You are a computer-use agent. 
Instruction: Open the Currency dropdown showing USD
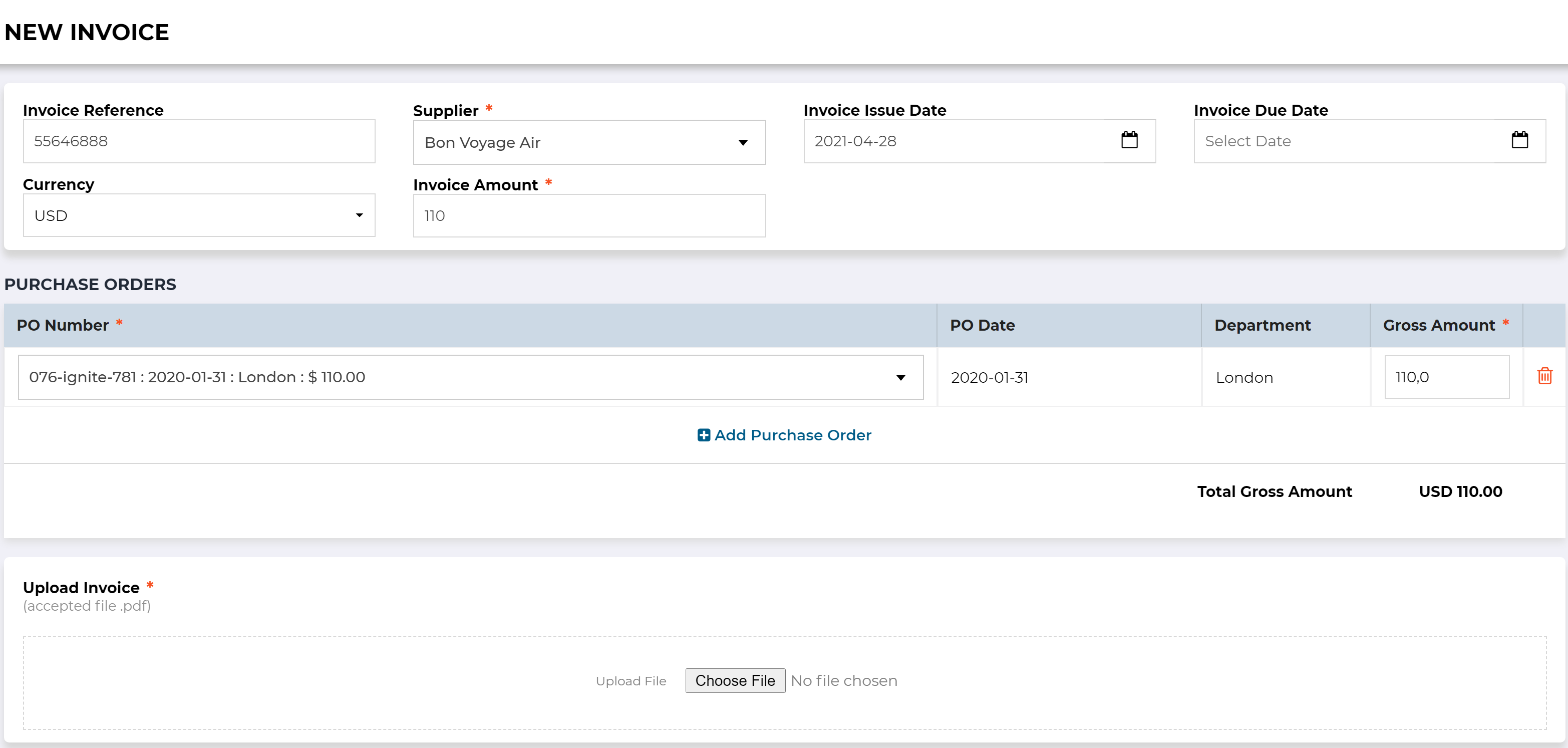pyautogui.click(x=199, y=215)
